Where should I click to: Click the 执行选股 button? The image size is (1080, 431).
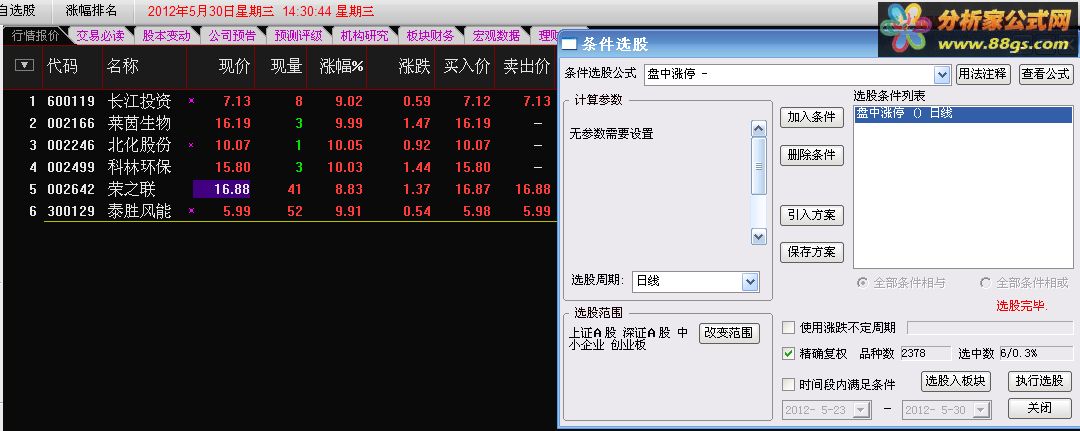point(1040,381)
